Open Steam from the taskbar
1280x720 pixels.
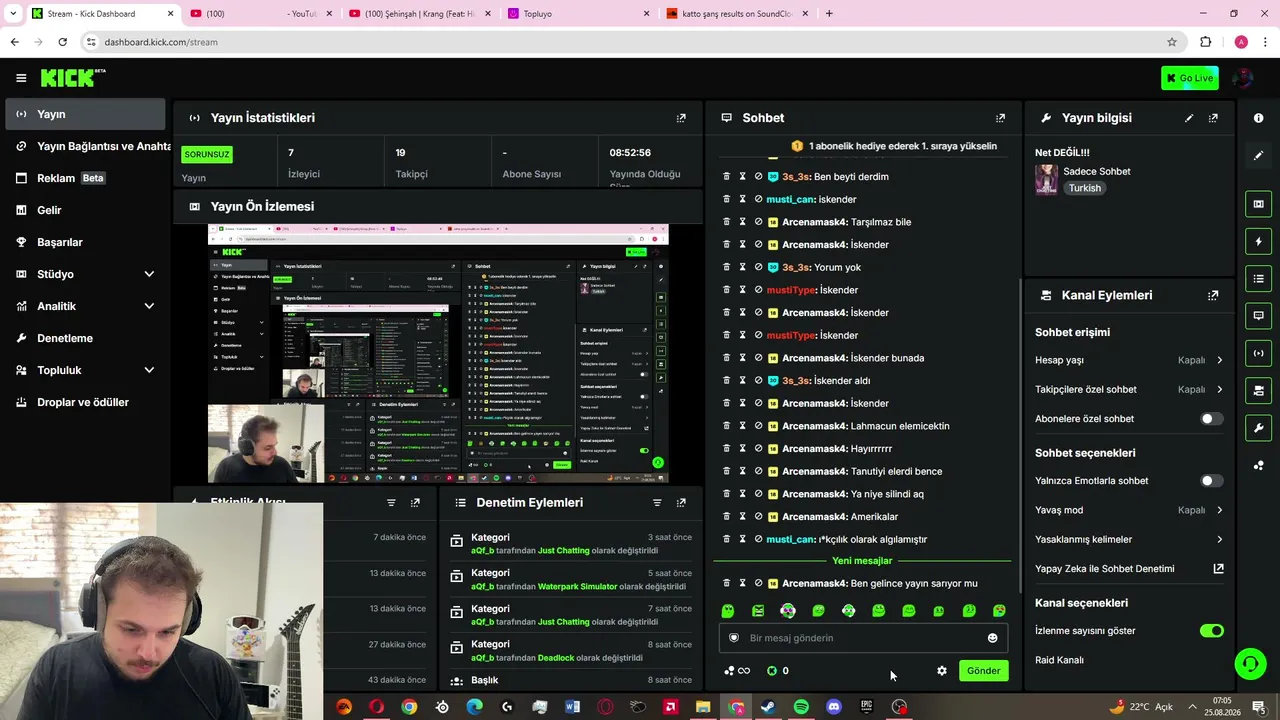click(x=768, y=707)
